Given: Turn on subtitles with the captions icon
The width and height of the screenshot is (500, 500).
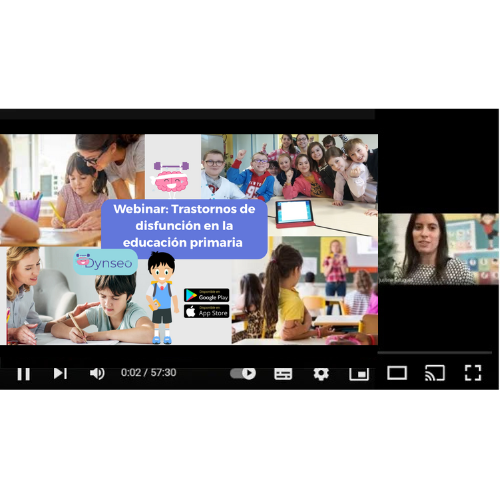Looking at the screenshot, I should 283,374.
